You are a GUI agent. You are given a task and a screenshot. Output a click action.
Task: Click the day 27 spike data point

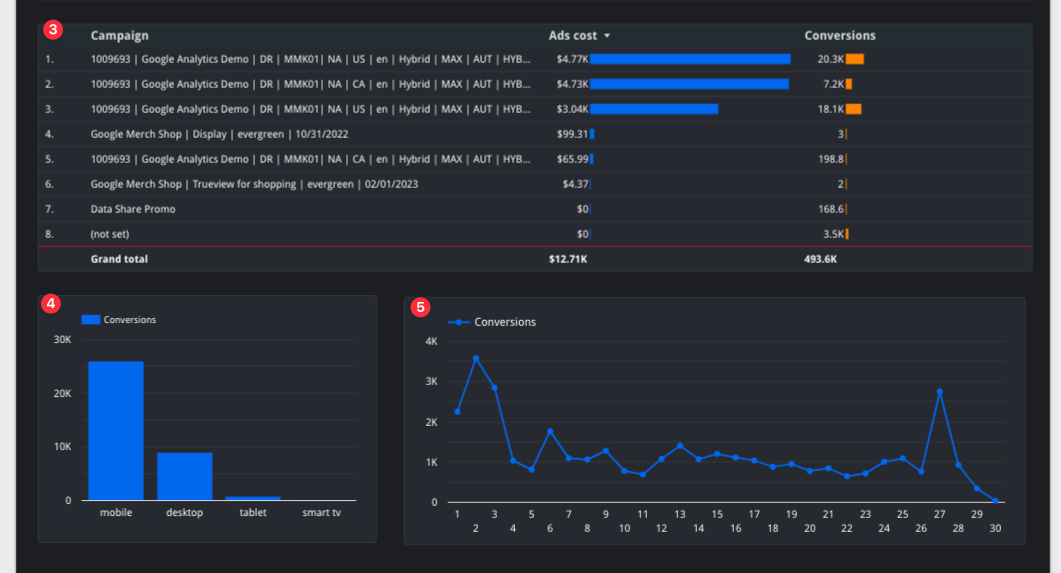(940, 392)
